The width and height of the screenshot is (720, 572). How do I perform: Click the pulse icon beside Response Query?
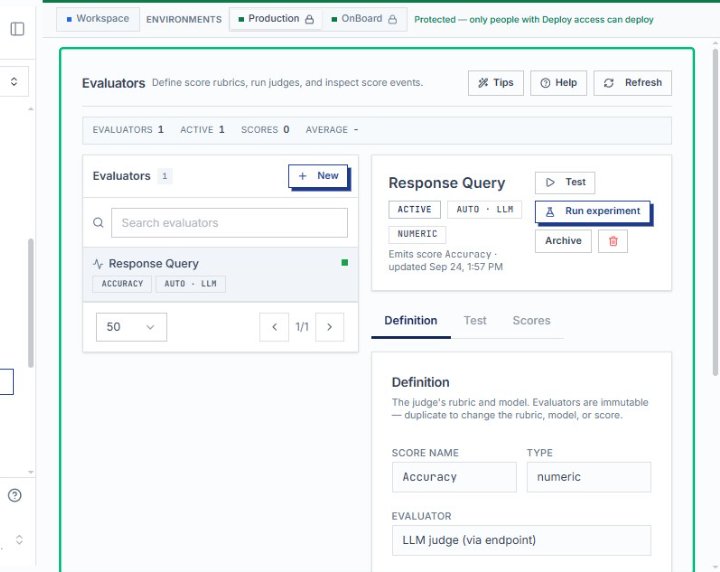[x=98, y=264]
